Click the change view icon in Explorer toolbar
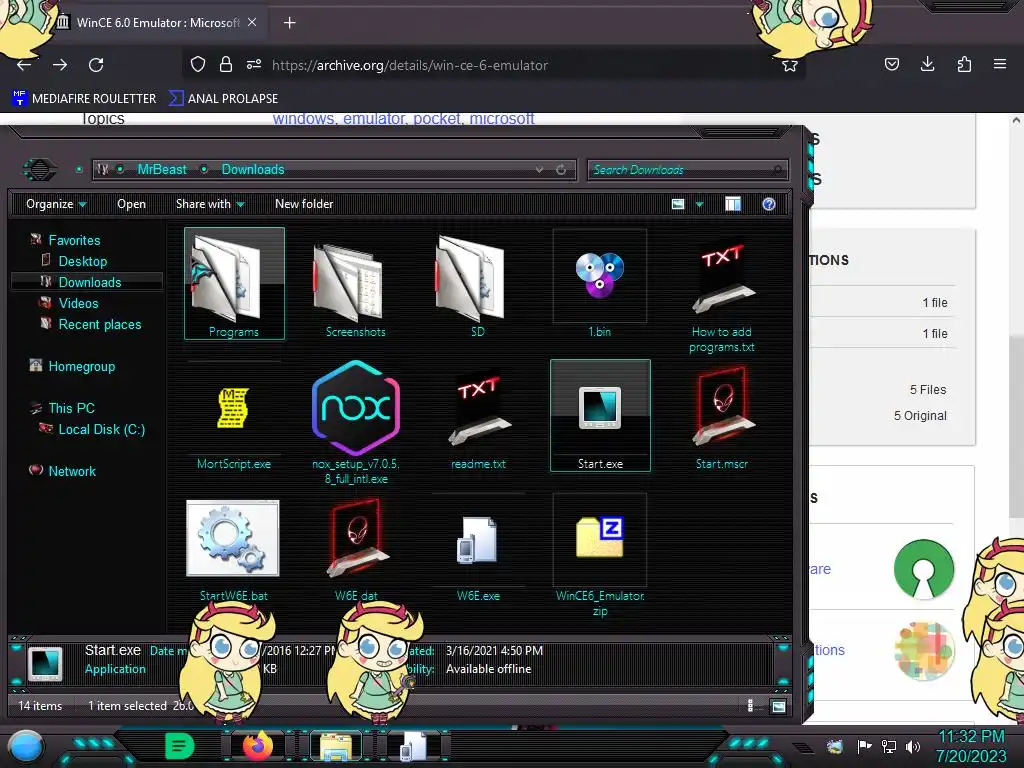Image resolution: width=1024 pixels, height=768 pixels. (678, 204)
